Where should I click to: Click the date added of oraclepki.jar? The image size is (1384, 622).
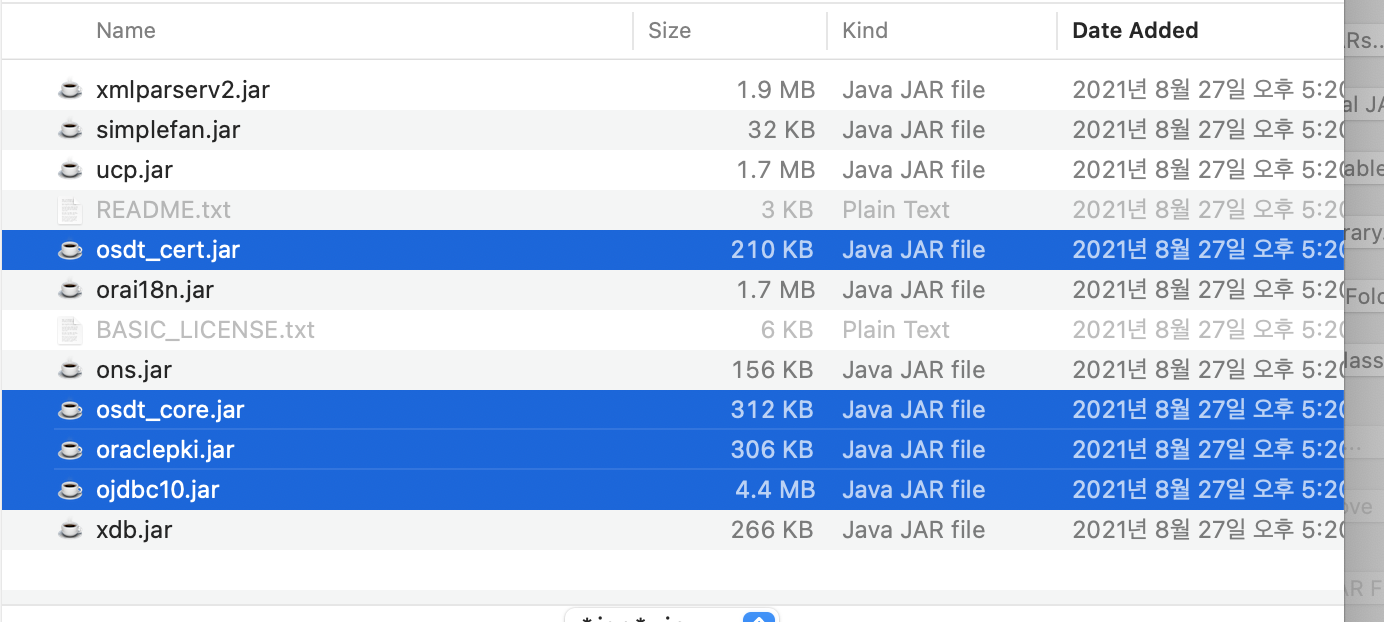point(1208,450)
